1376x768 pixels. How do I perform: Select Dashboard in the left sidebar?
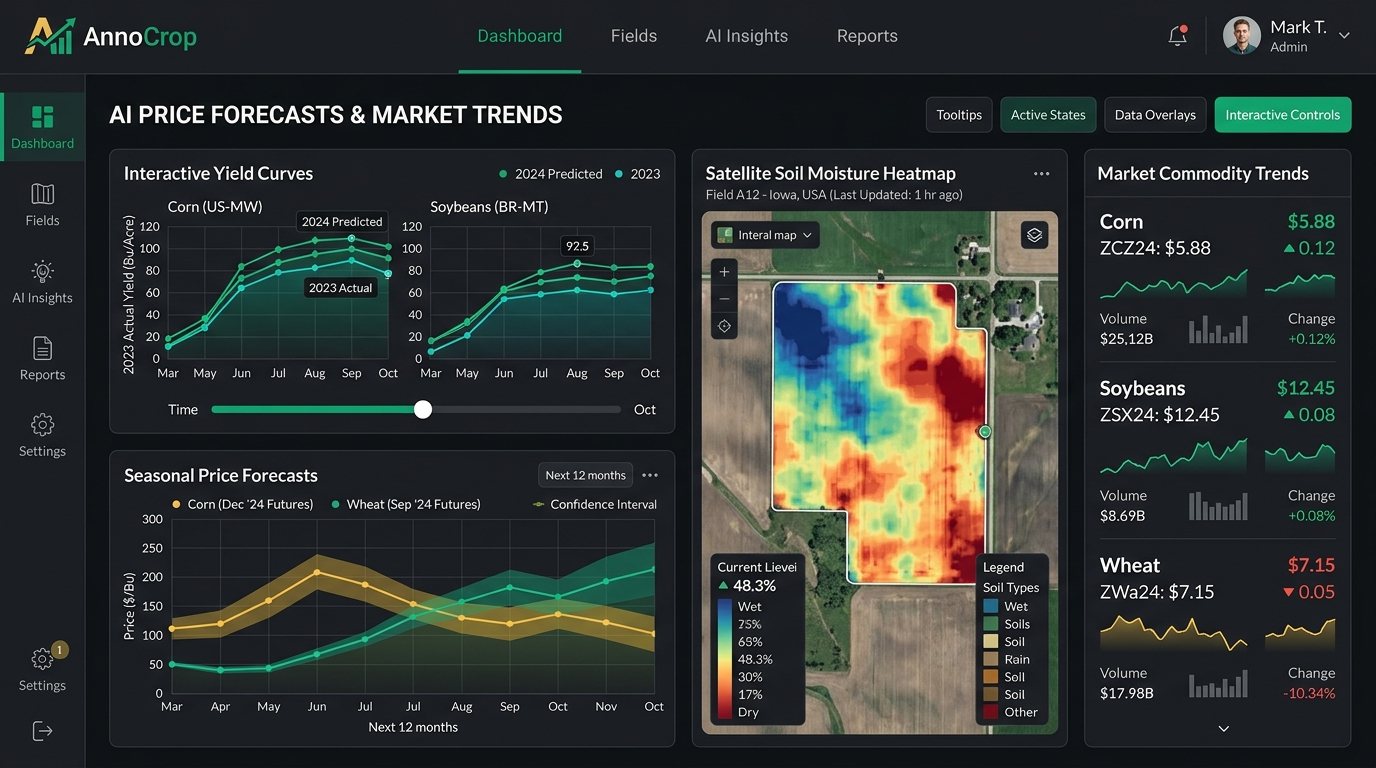coord(42,127)
